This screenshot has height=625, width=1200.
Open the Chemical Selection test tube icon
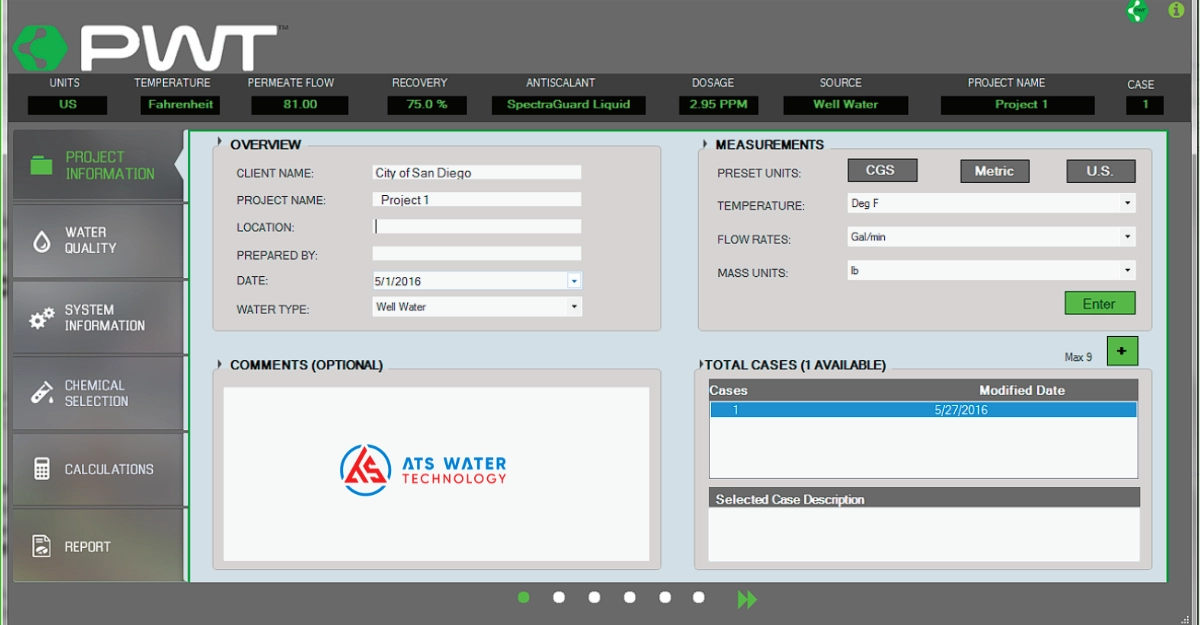point(41,393)
